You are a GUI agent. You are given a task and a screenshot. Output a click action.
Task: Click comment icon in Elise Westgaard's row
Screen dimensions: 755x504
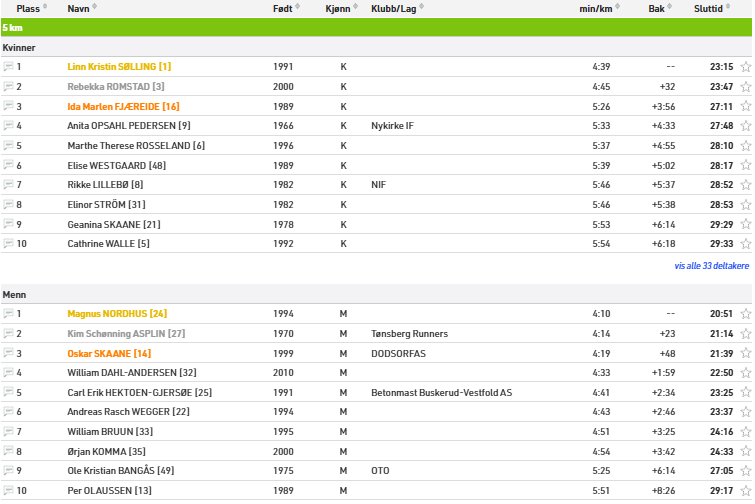tap(9, 165)
